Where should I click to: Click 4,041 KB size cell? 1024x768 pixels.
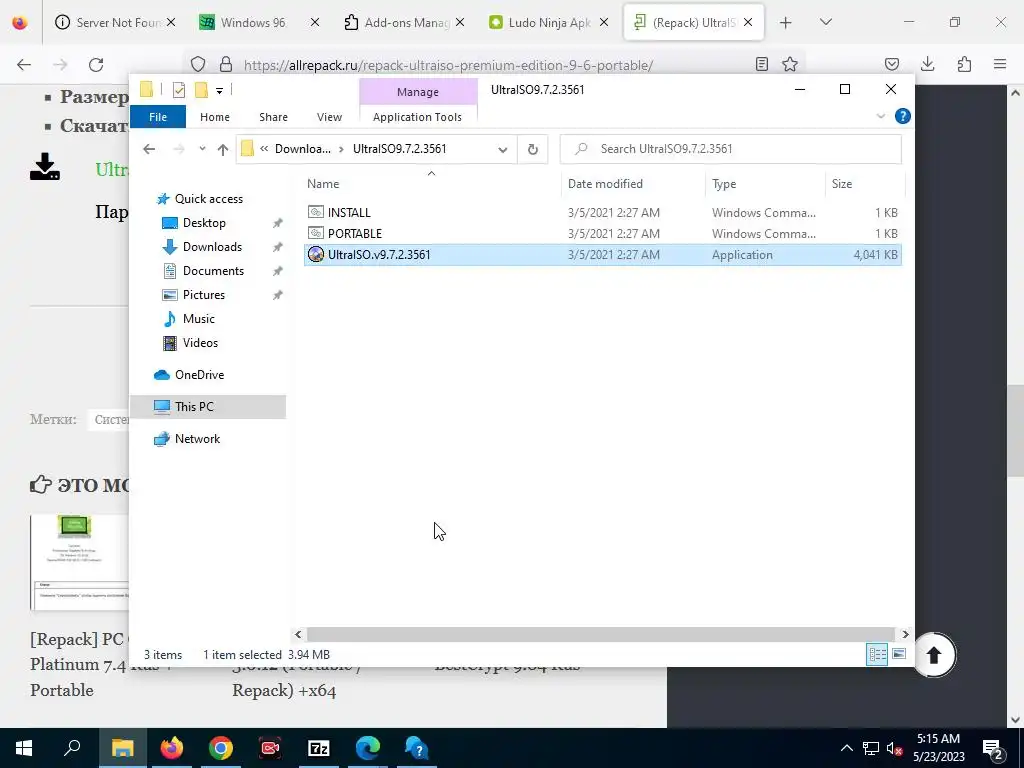pyautogui.click(x=875, y=255)
